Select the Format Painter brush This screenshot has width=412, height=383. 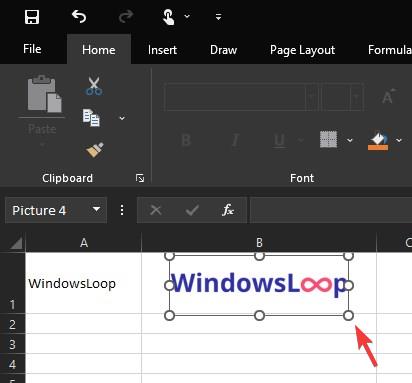tap(95, 150)
